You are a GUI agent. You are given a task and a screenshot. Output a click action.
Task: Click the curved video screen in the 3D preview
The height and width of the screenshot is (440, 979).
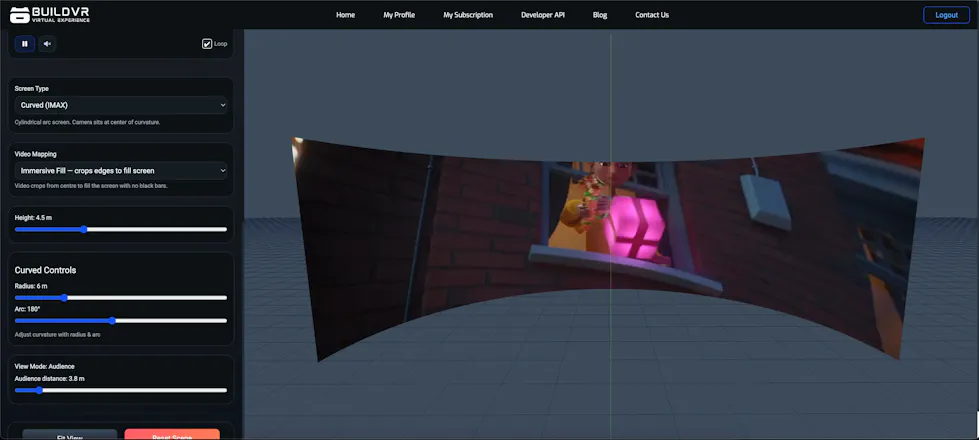(x=609, y=250)
